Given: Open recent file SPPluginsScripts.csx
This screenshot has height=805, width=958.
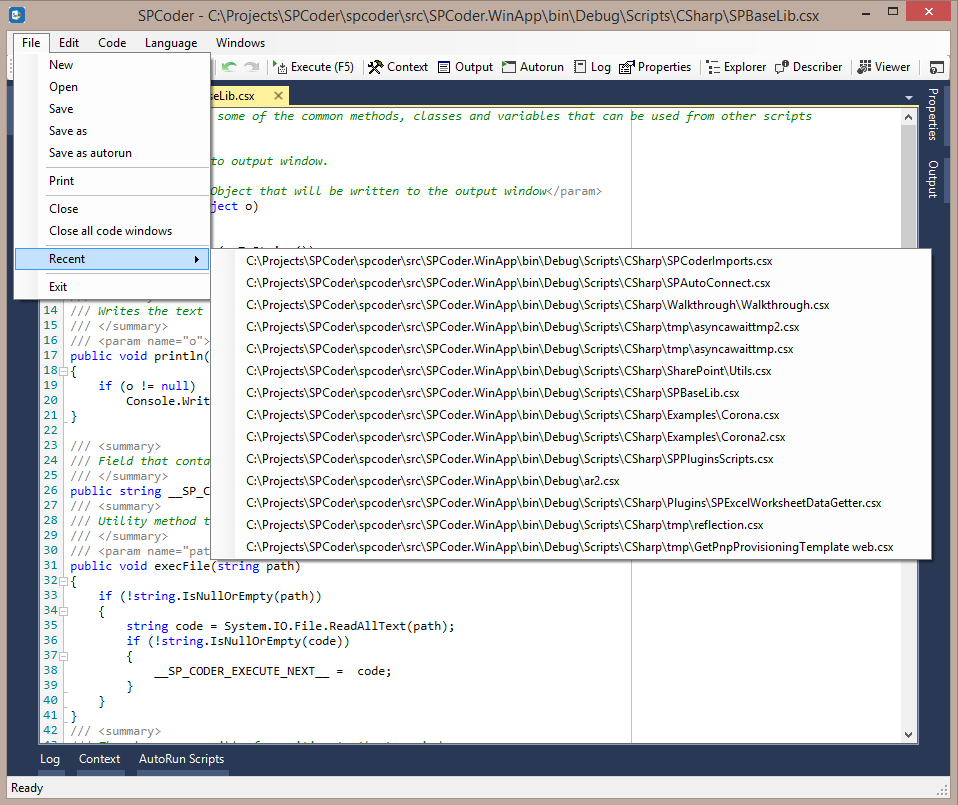Looking at the screenshot, I should point(571,459).
